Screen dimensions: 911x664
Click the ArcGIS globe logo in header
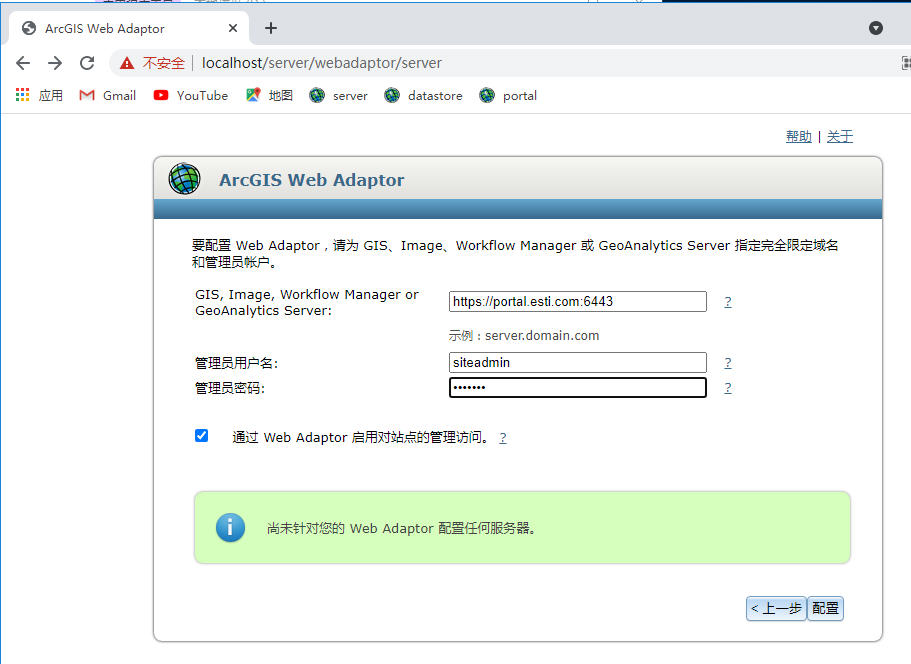pyautogui.click(x=184, y=179)
